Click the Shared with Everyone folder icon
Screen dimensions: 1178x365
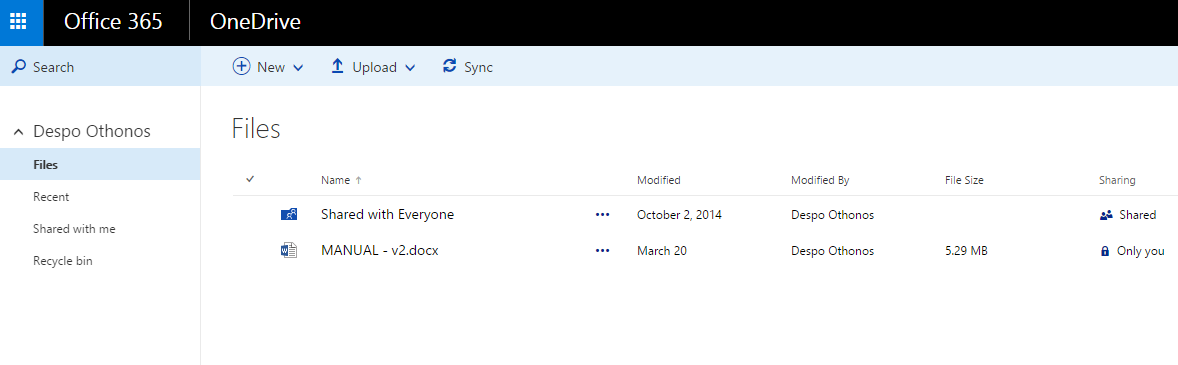click(289, 215)
